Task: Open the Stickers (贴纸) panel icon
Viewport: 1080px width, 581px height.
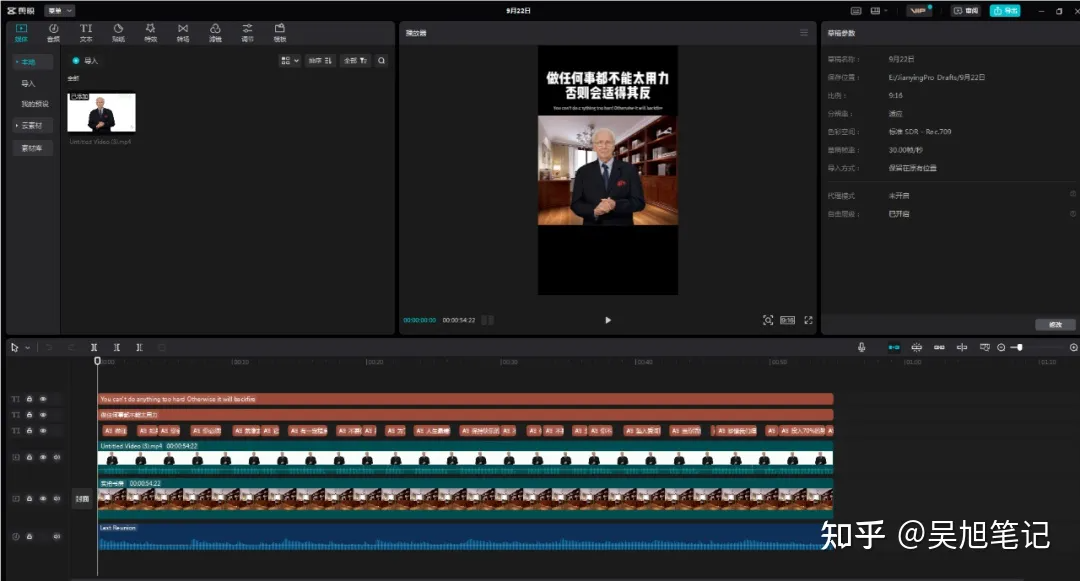Action: [x=118, y=32]
